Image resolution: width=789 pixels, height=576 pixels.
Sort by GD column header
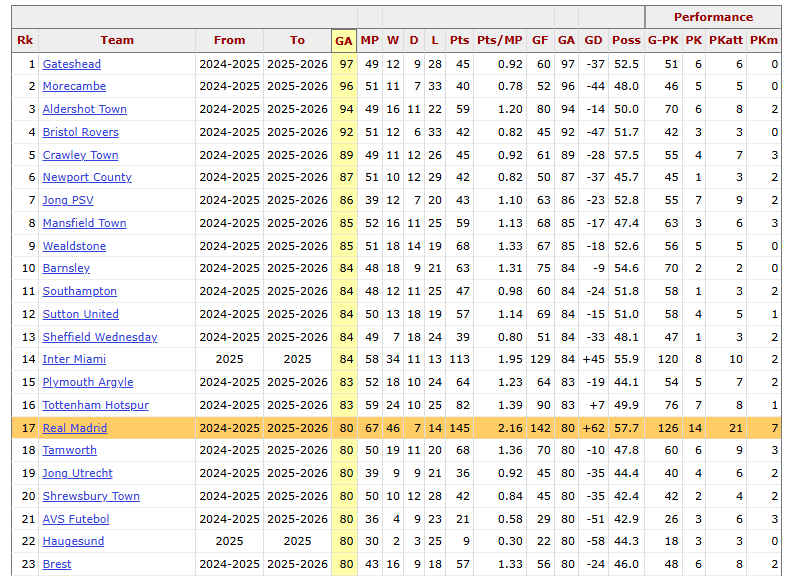pyautogui.click(x=593, y=40)
